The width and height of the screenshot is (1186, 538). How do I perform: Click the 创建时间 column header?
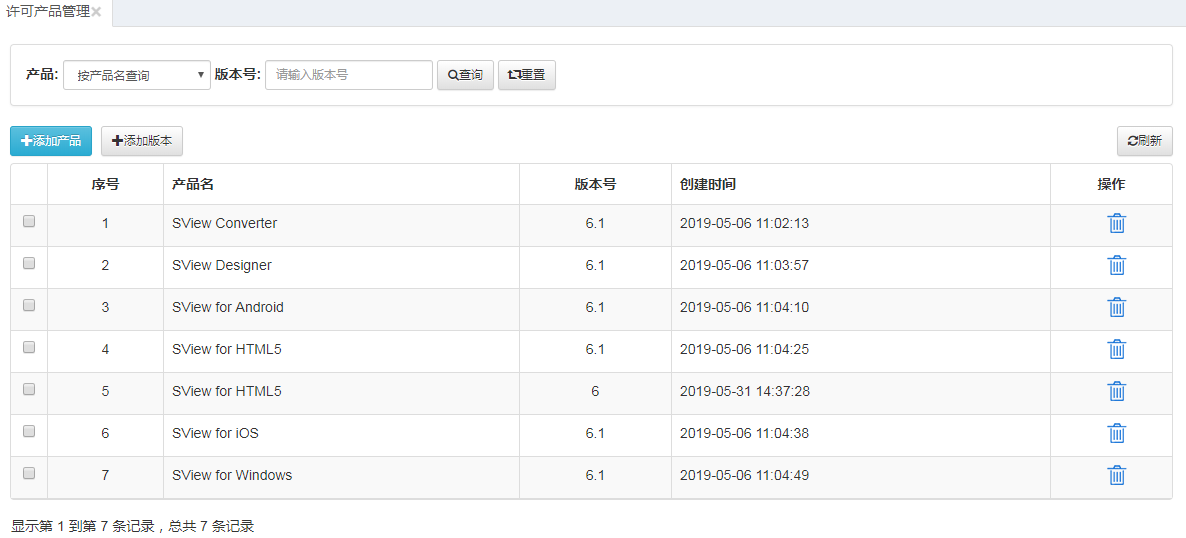[x=861, y=184]
